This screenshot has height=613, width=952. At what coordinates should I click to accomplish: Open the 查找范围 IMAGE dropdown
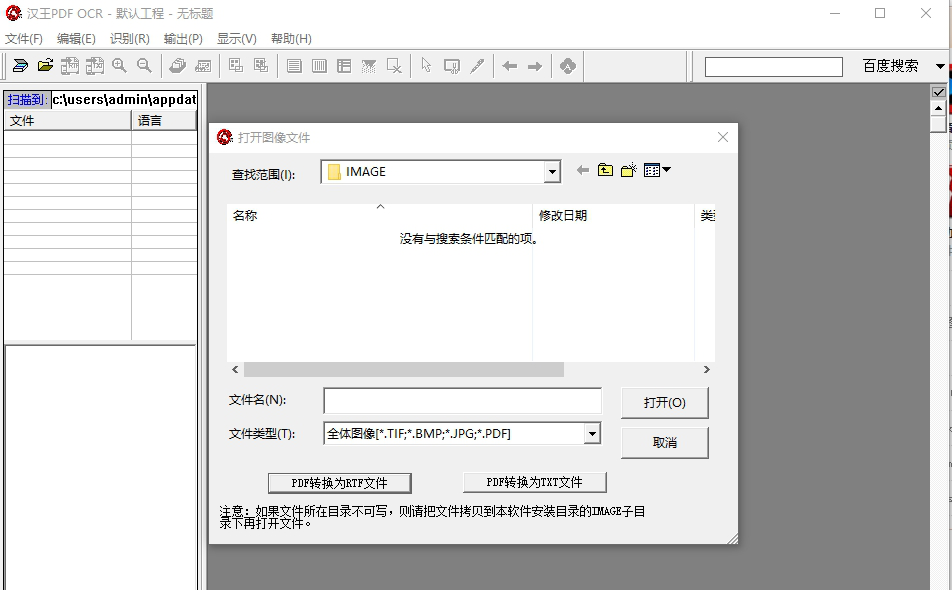(x=552, y=171)
